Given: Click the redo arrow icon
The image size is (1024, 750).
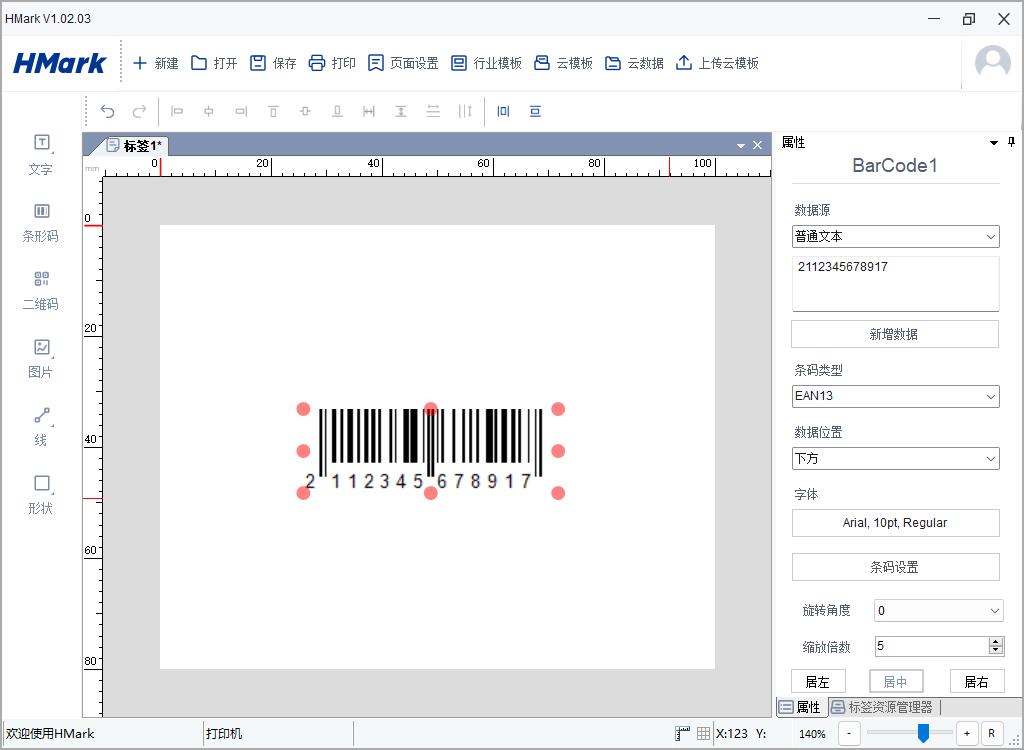Looking at the screenshot, I should 139,112.
